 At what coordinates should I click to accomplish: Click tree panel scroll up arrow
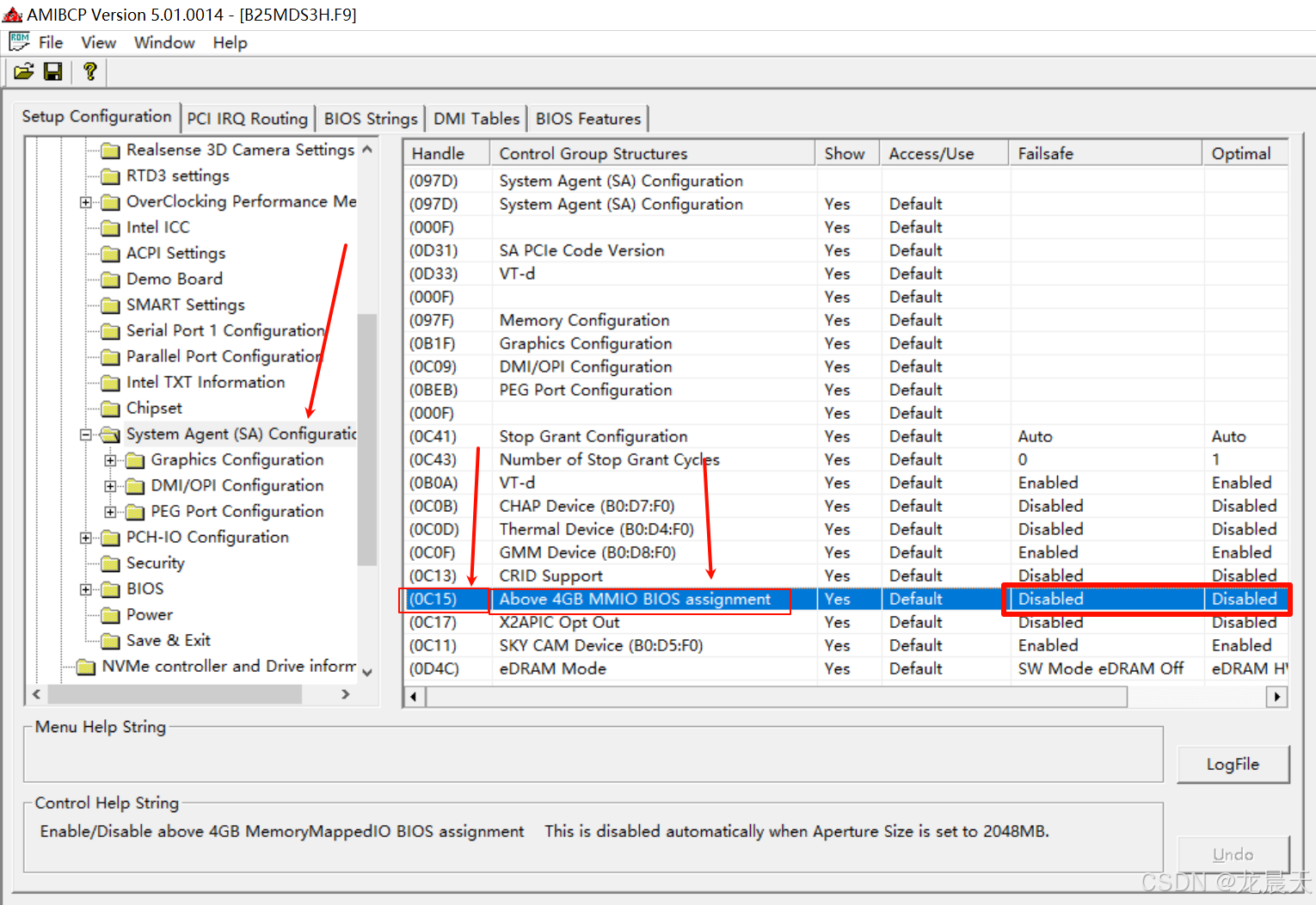367,149
